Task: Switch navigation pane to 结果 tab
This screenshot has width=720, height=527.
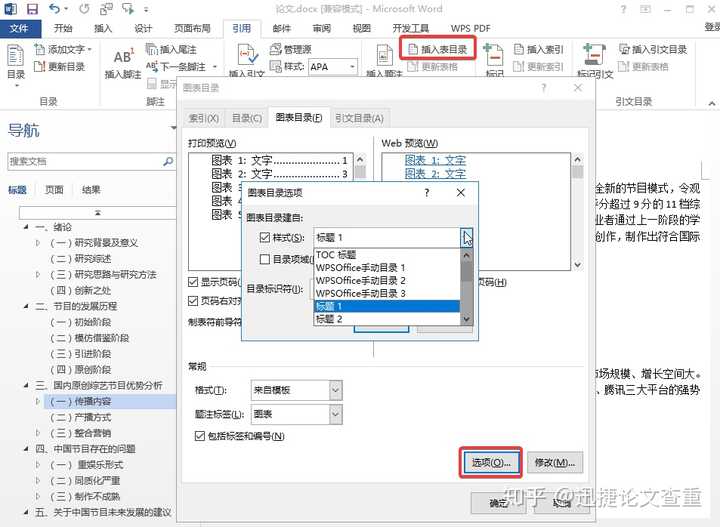Action: click(x=91, y=190)
